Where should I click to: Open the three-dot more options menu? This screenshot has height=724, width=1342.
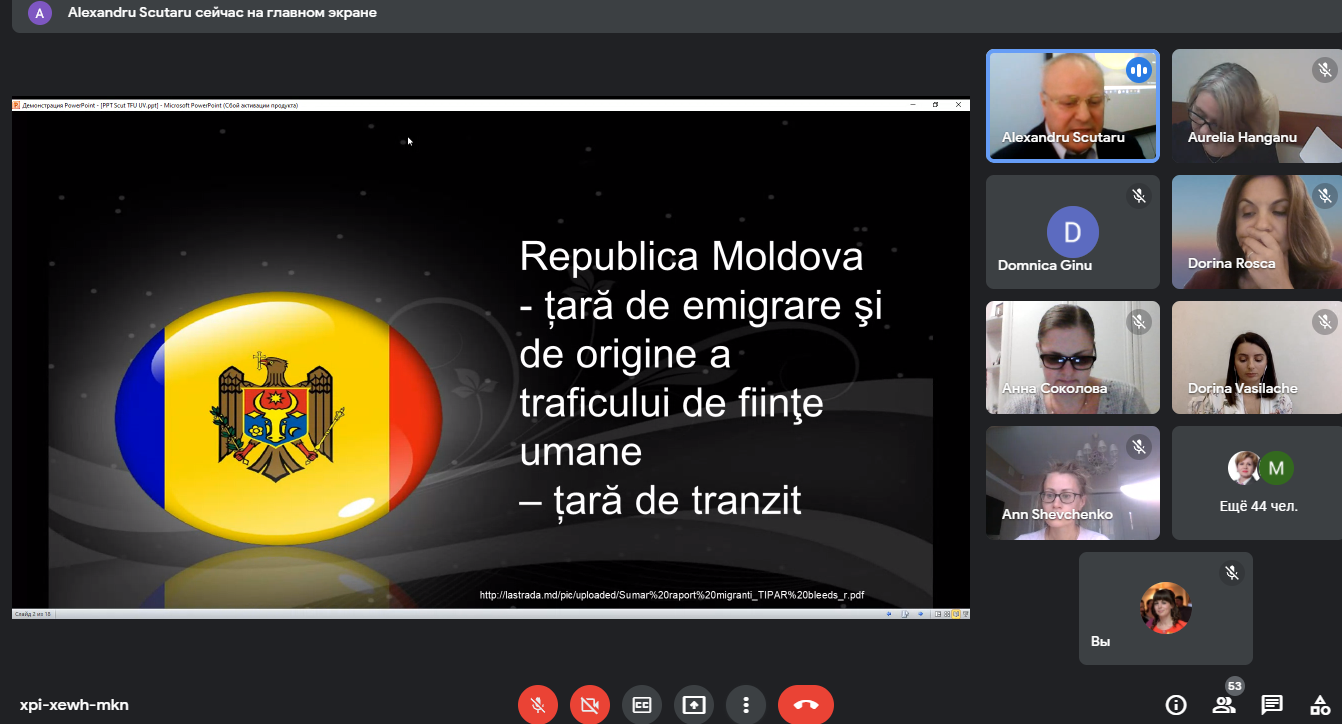point(745,705)
